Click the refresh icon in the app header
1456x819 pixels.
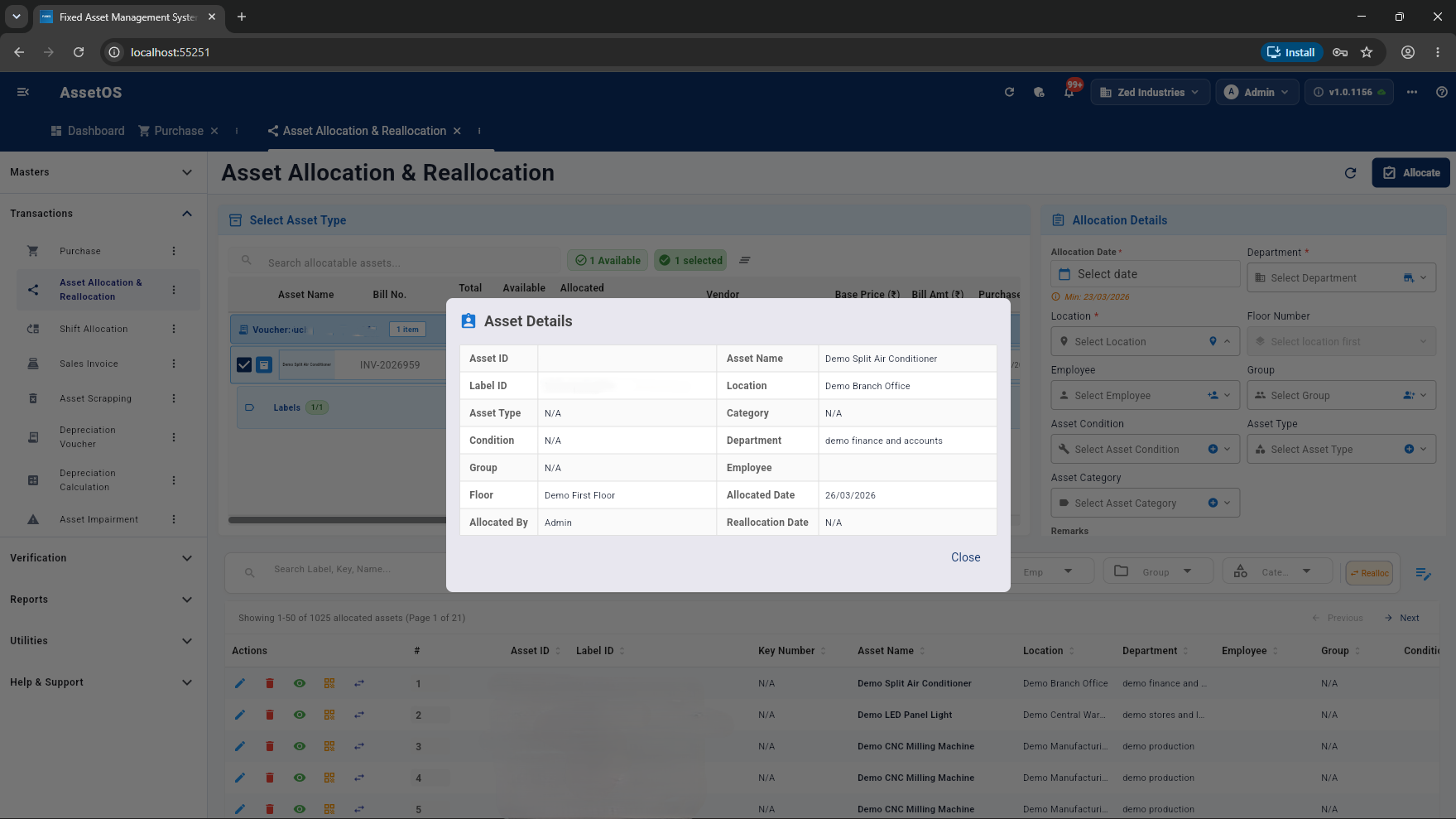pos(1009,92)
